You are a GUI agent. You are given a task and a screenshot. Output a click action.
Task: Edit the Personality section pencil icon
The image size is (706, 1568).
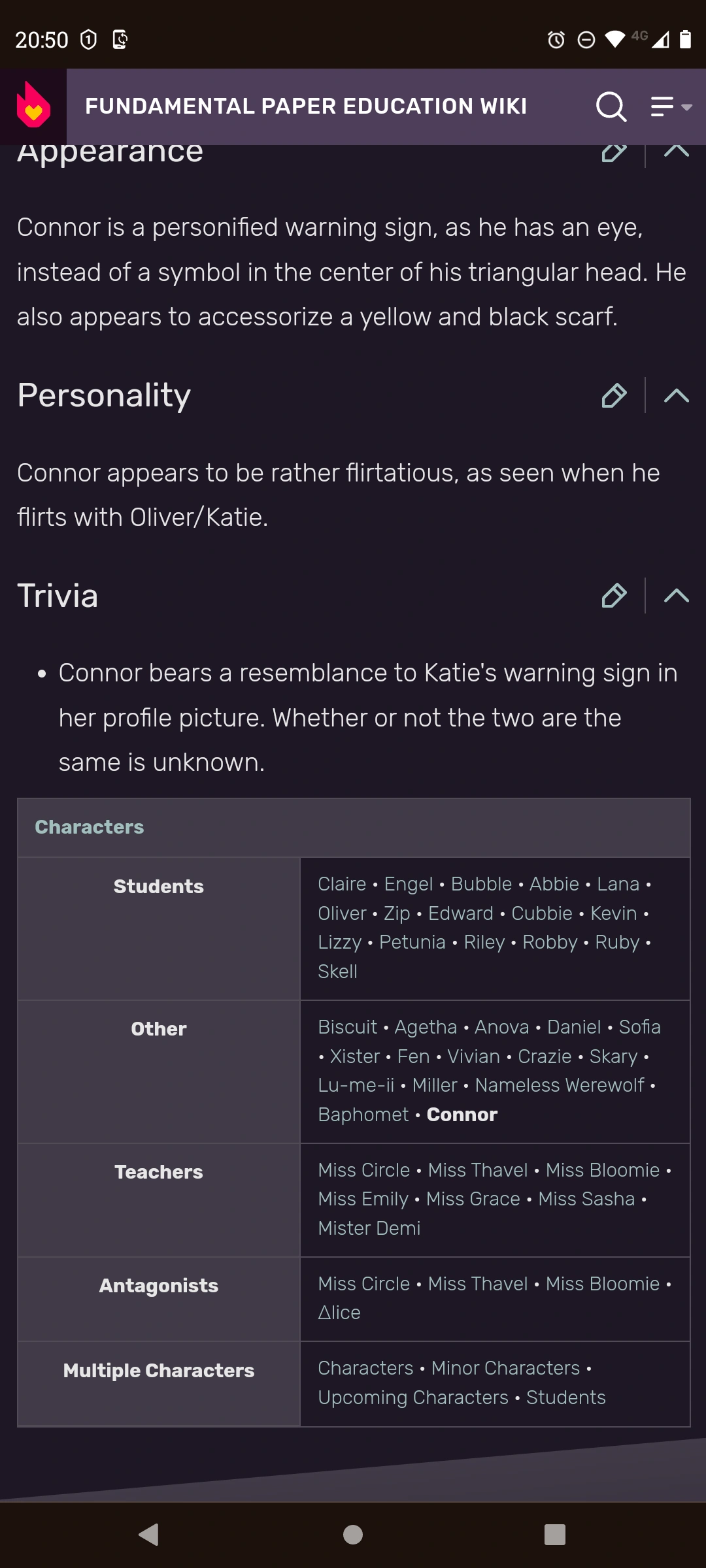(x=614, y=395)
